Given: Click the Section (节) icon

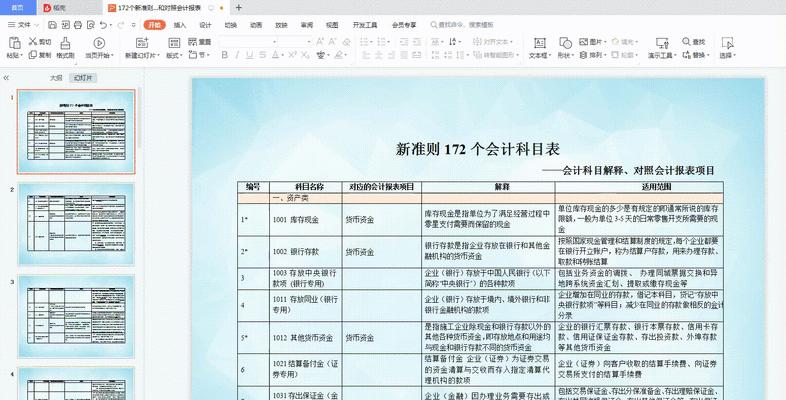Looking at the screenshot, I should tap(193, 55).
